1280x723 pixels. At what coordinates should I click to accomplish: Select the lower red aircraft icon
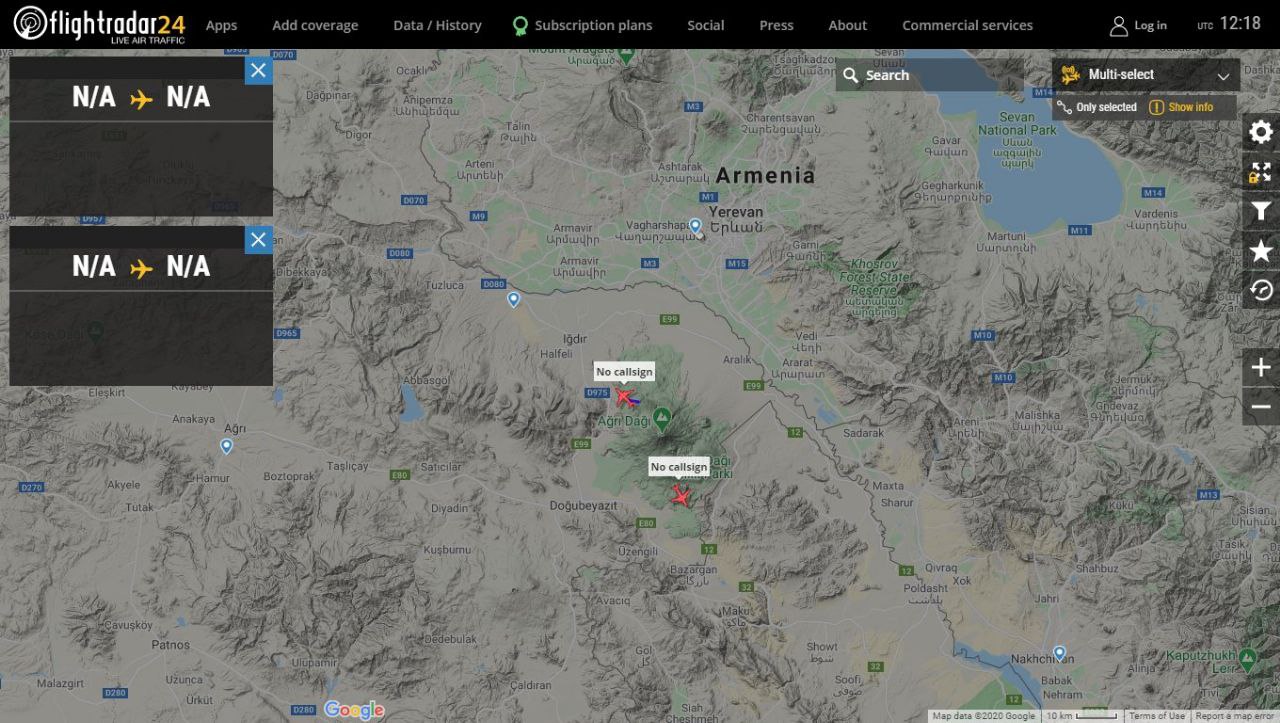681,494
